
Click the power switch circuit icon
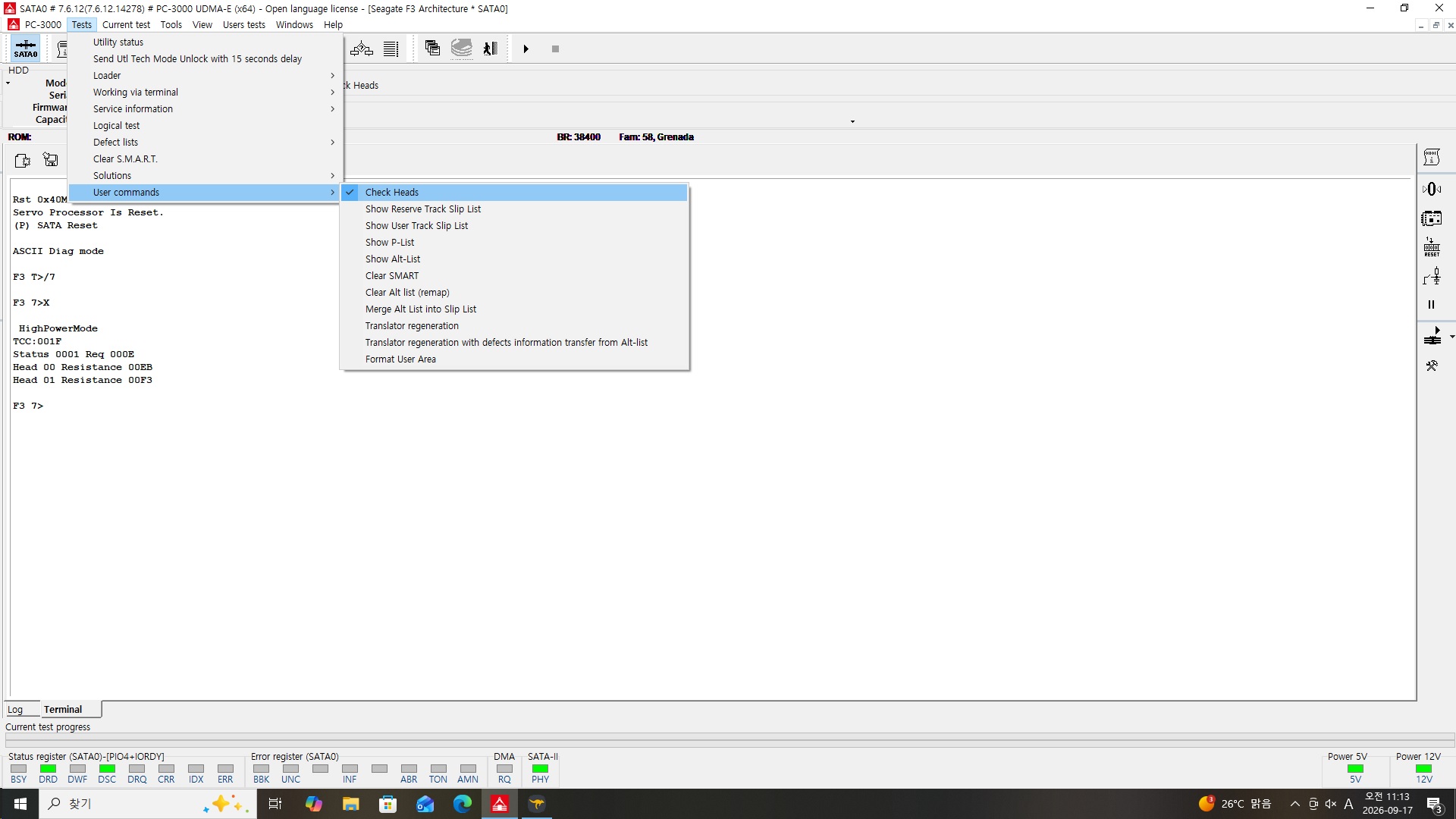pos(1432,277)
